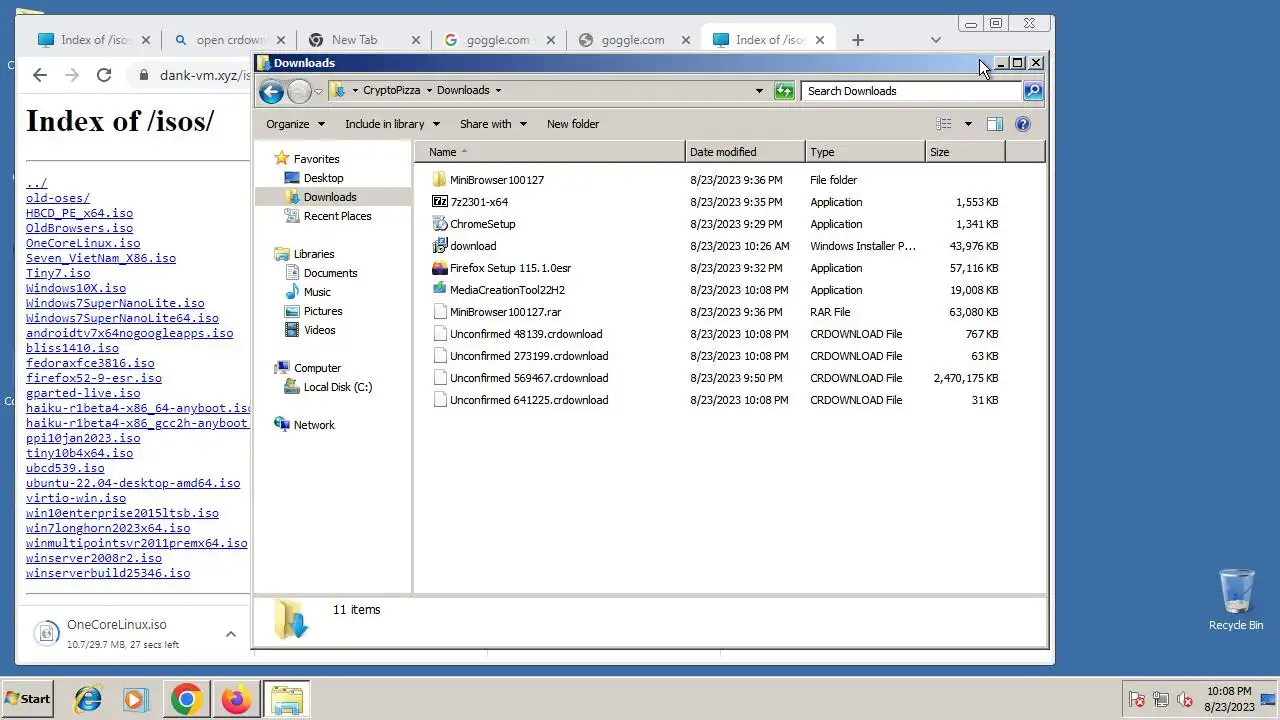Select the MediaCreationTool22H2 icon
The height and width of the screenshot is (720, 1280).
pos(440,290)
